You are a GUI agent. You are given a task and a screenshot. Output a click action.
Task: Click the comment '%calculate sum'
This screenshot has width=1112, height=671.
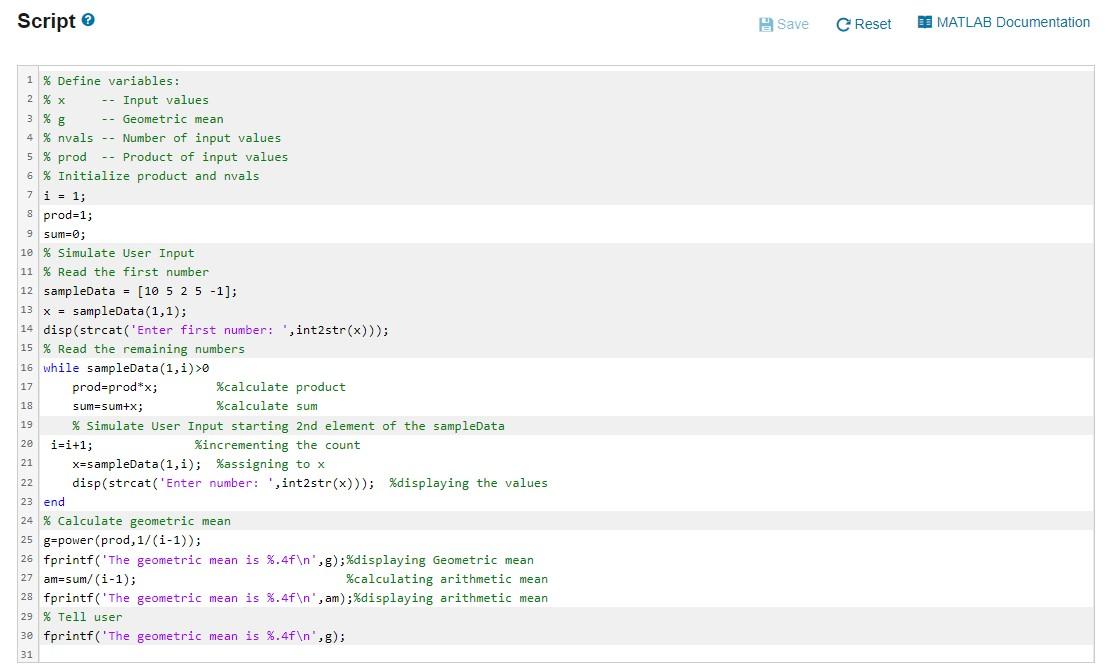pos(267,406)
